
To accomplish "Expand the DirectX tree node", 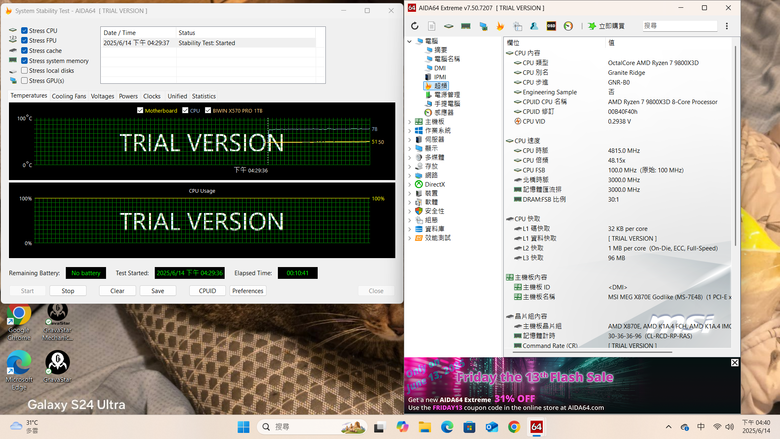I will (409, 184).
